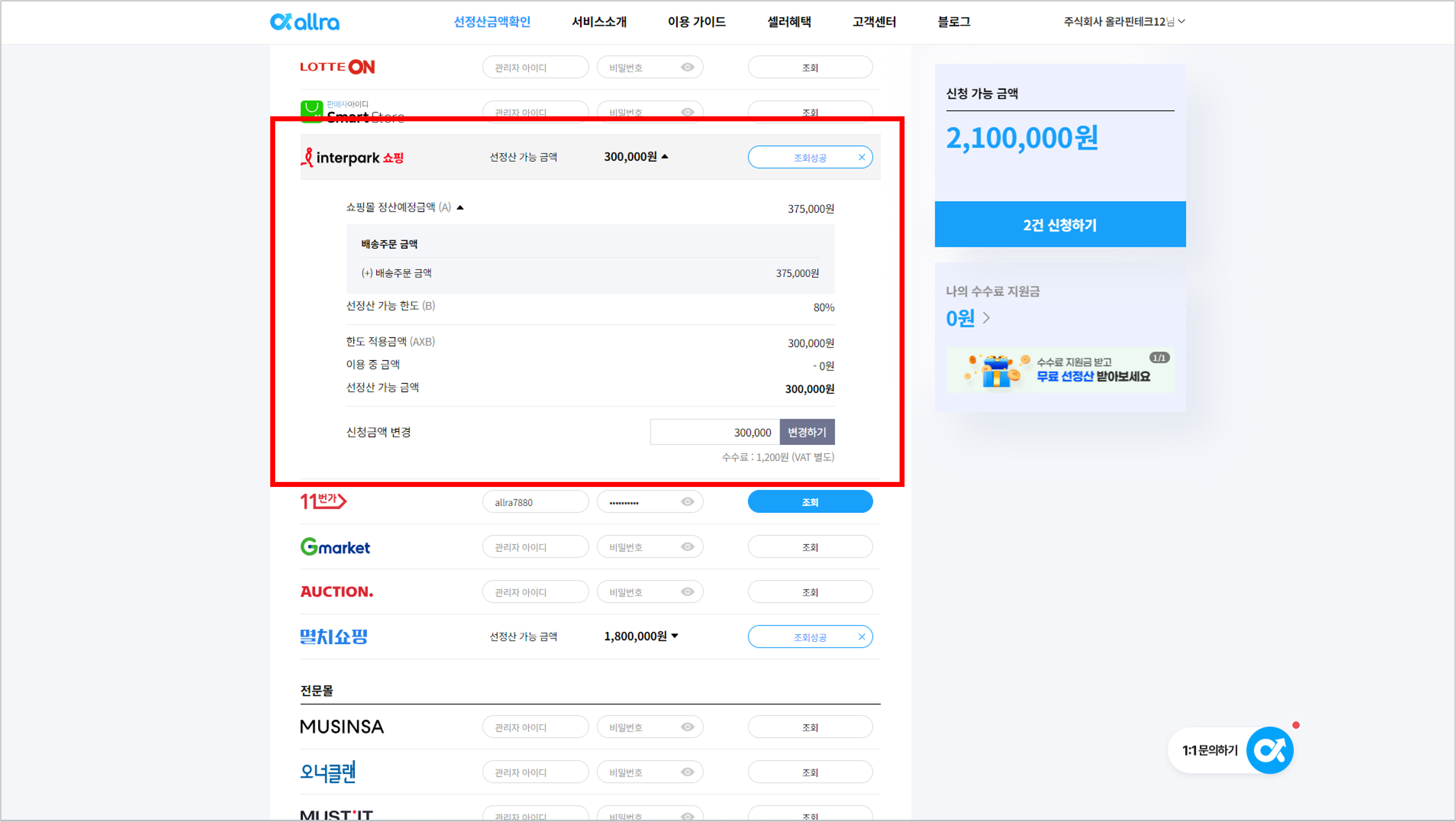This screenshot has width=1456, height=822.
Task: Clear 멸치쇼핑 조회성공 with the X icon
Action: click(x=862, y=637)
